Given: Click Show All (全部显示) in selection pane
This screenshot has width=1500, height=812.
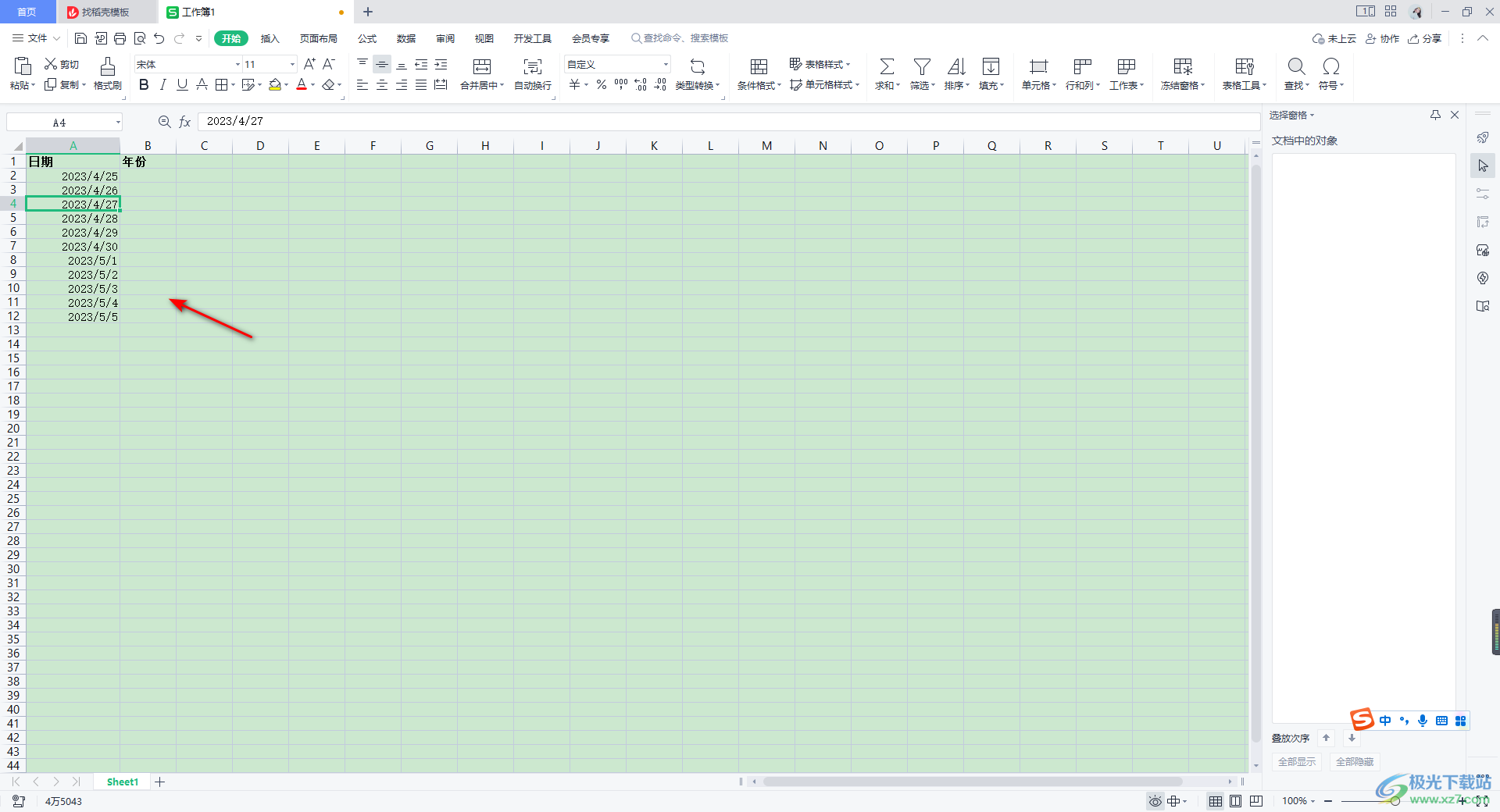Looking at the screenshot, I should pyautogui.click(x=1296, y=761).
